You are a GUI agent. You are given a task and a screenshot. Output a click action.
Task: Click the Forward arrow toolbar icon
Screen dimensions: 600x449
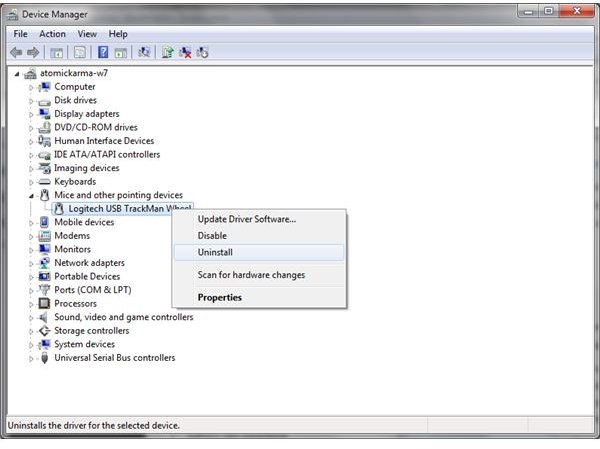[33, 52]
